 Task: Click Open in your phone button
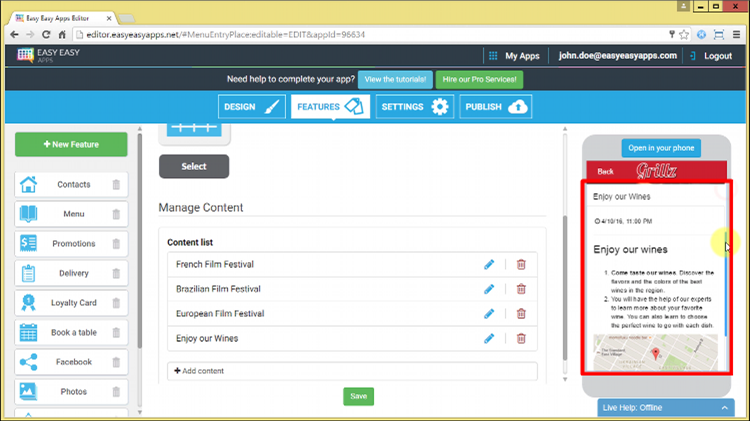660,148
